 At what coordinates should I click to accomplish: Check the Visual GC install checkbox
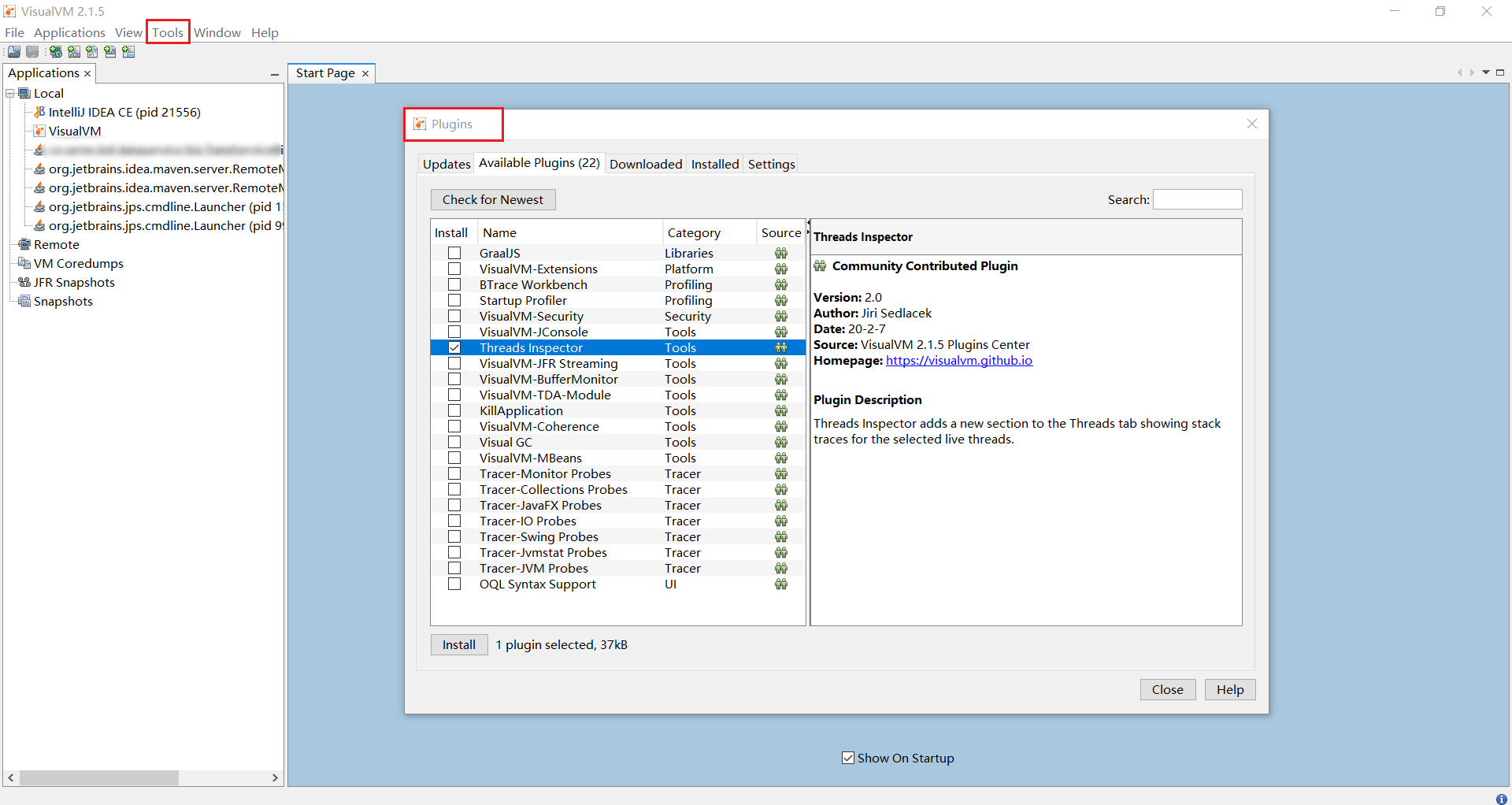coord(454,442)
